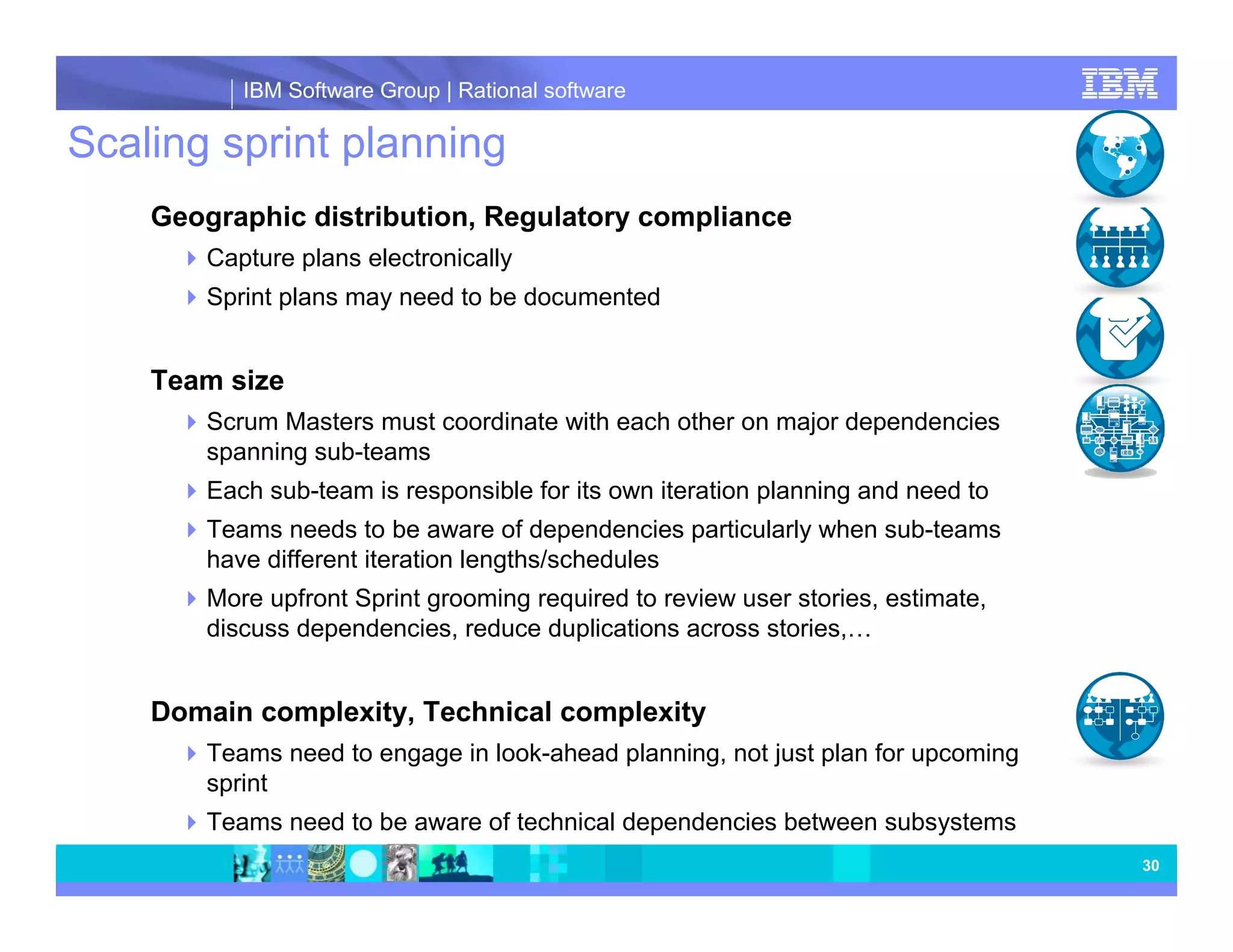The height and width of the screenshot is (952, 1233).
Task: Click arrow bullet beside 'Capture plans electronically'
Action: pos(191,259)
